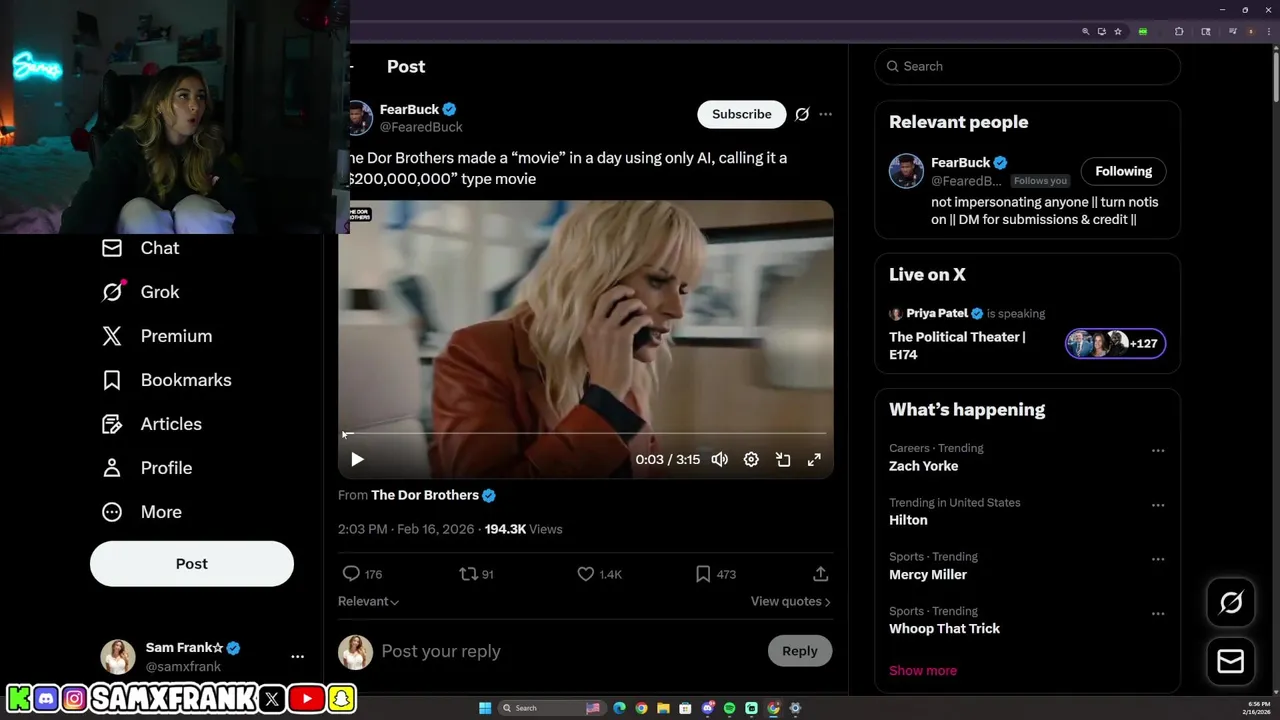Bookmark the post with 473 bookmarks
This screenshot has height=720, width=1280.
[x=715, y=574]
